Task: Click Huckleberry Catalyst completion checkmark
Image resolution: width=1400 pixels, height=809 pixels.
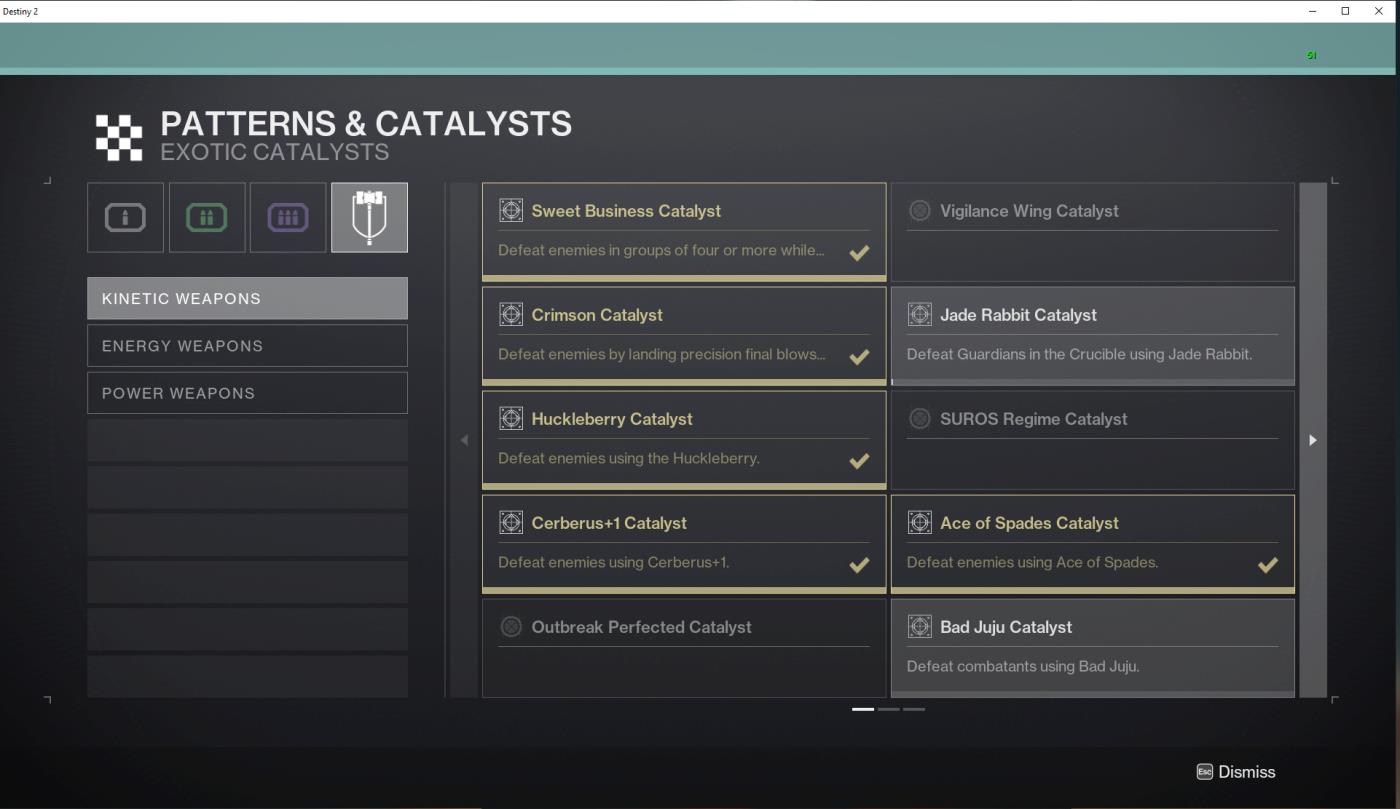Action: click(859, 460)
